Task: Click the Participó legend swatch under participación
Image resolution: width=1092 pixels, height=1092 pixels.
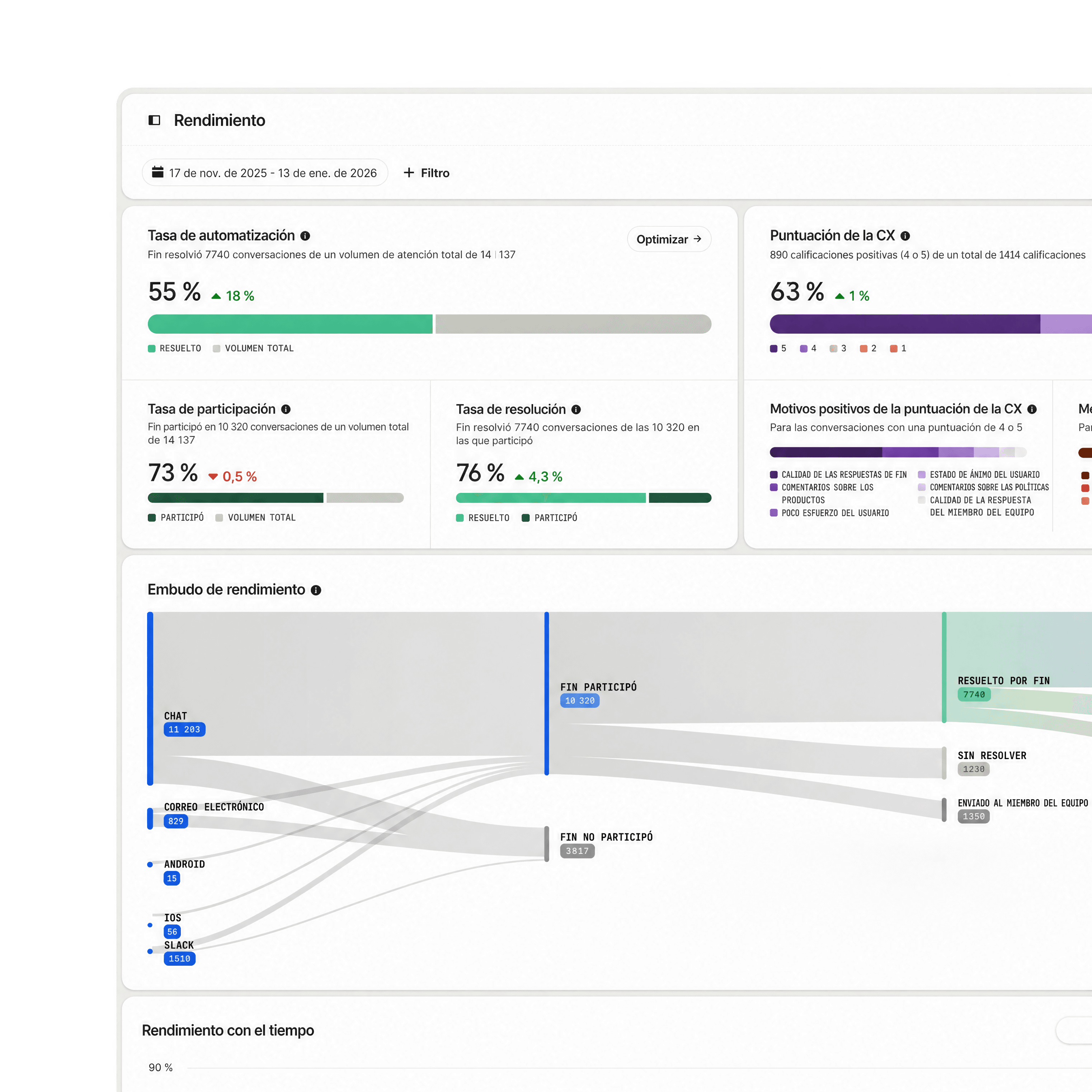Action: point(151,518)
